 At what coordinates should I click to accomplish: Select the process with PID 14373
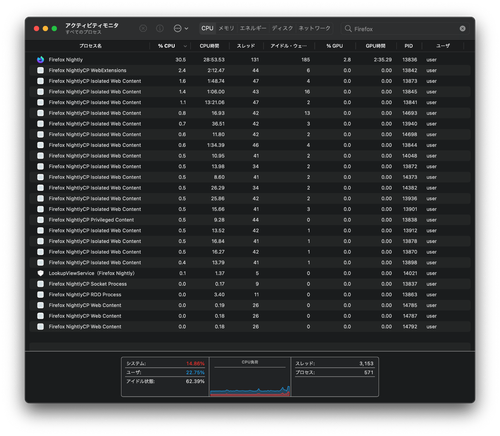tap(250, 177)
